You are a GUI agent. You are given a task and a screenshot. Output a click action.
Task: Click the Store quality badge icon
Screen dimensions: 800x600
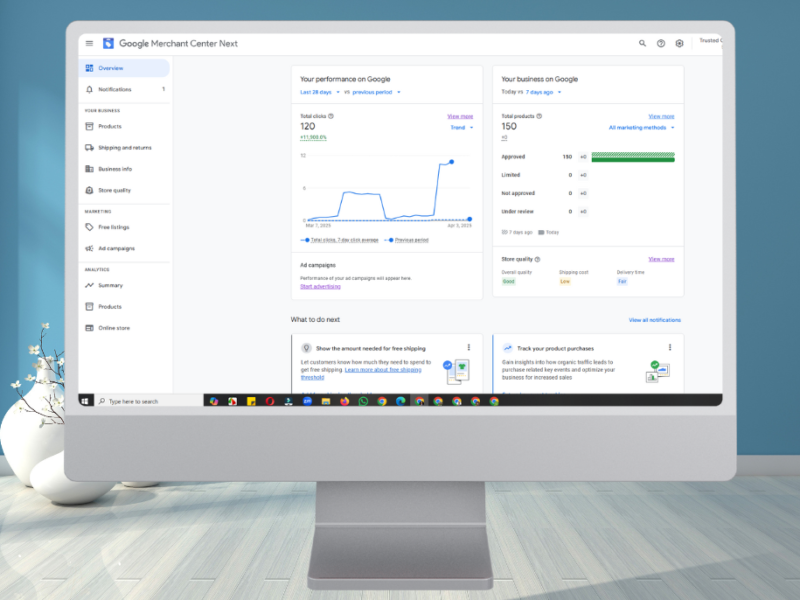coord(89,190)
